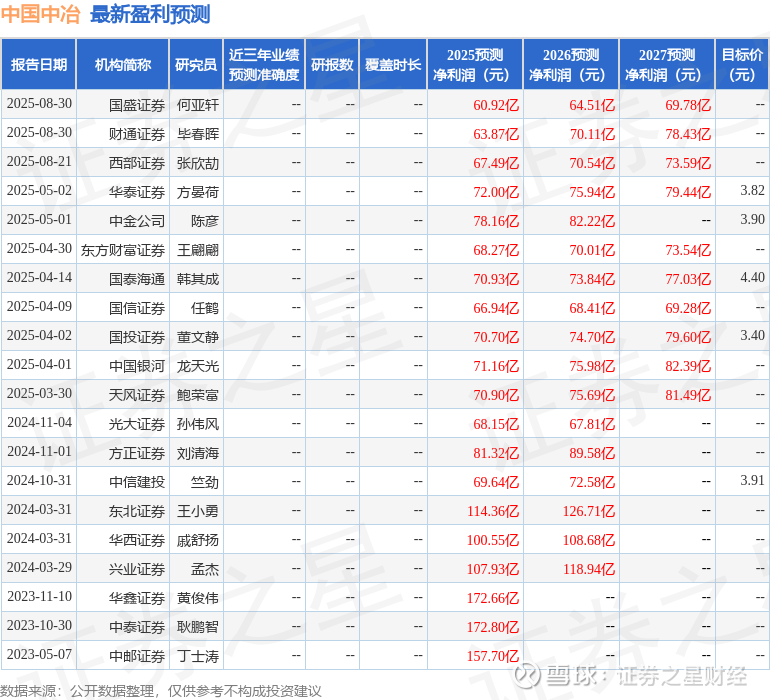Click analyst 戚舒扬 cell

click(x=198, y=540)
